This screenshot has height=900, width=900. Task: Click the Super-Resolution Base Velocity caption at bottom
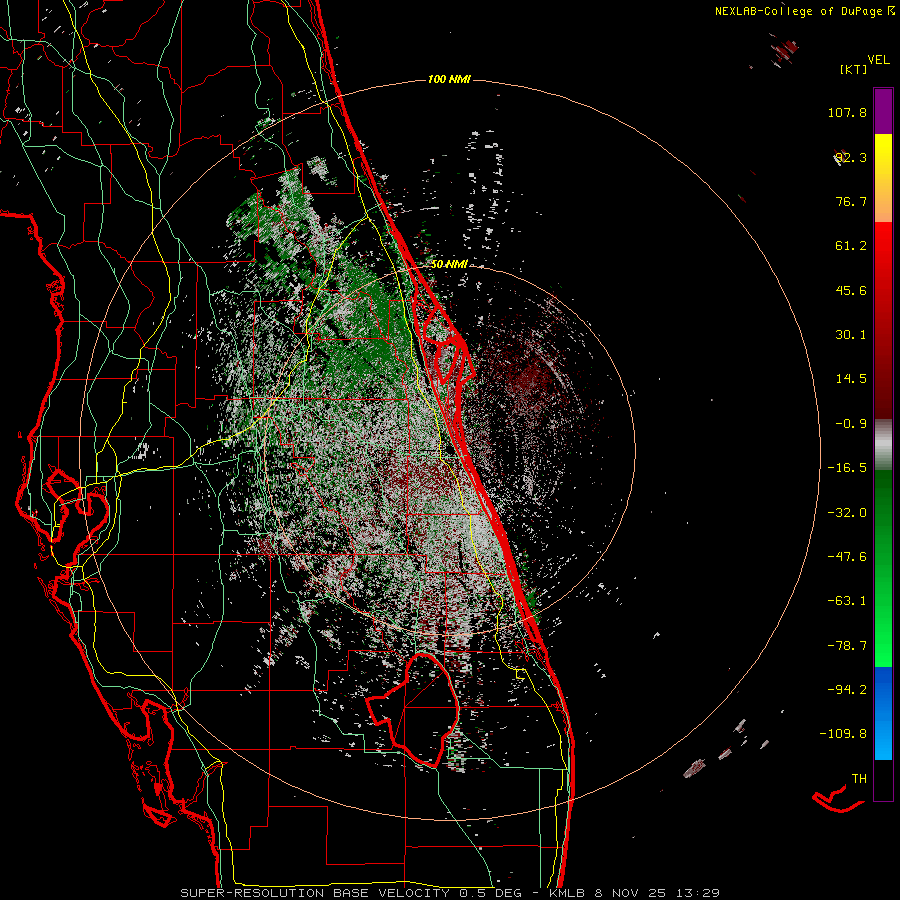[449, 893]
